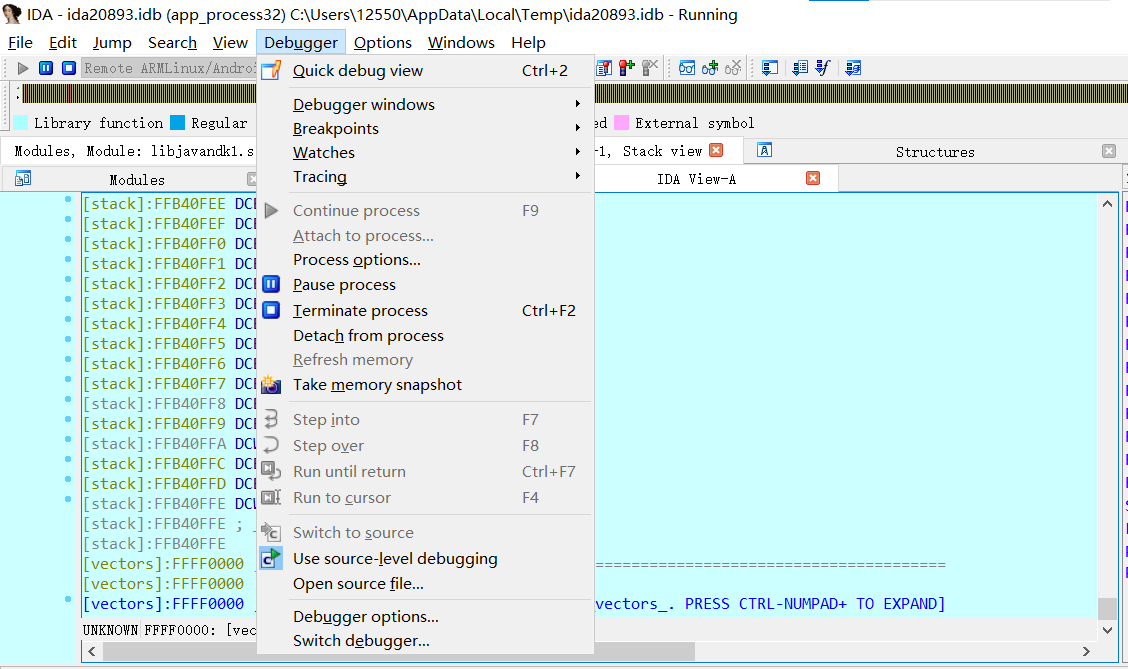Screen dimensions: 1128x669
Task: Click the add breakpoint toolbar icon
Action: coord(627,68)
